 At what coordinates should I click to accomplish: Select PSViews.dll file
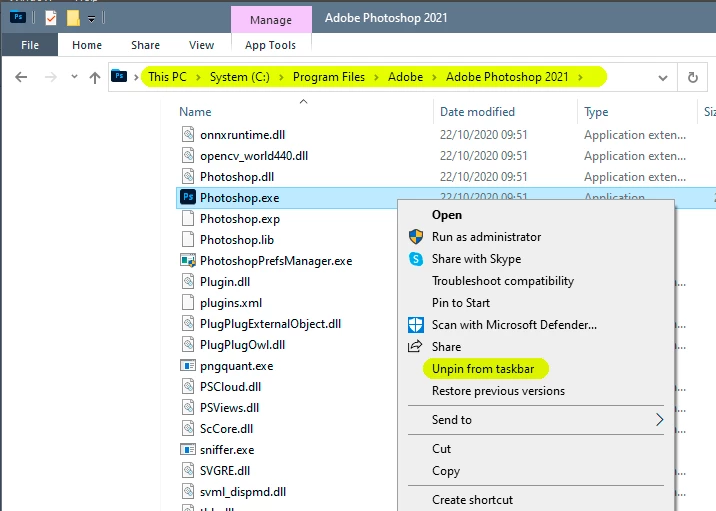pyautogui.click(x=229, y=408)
